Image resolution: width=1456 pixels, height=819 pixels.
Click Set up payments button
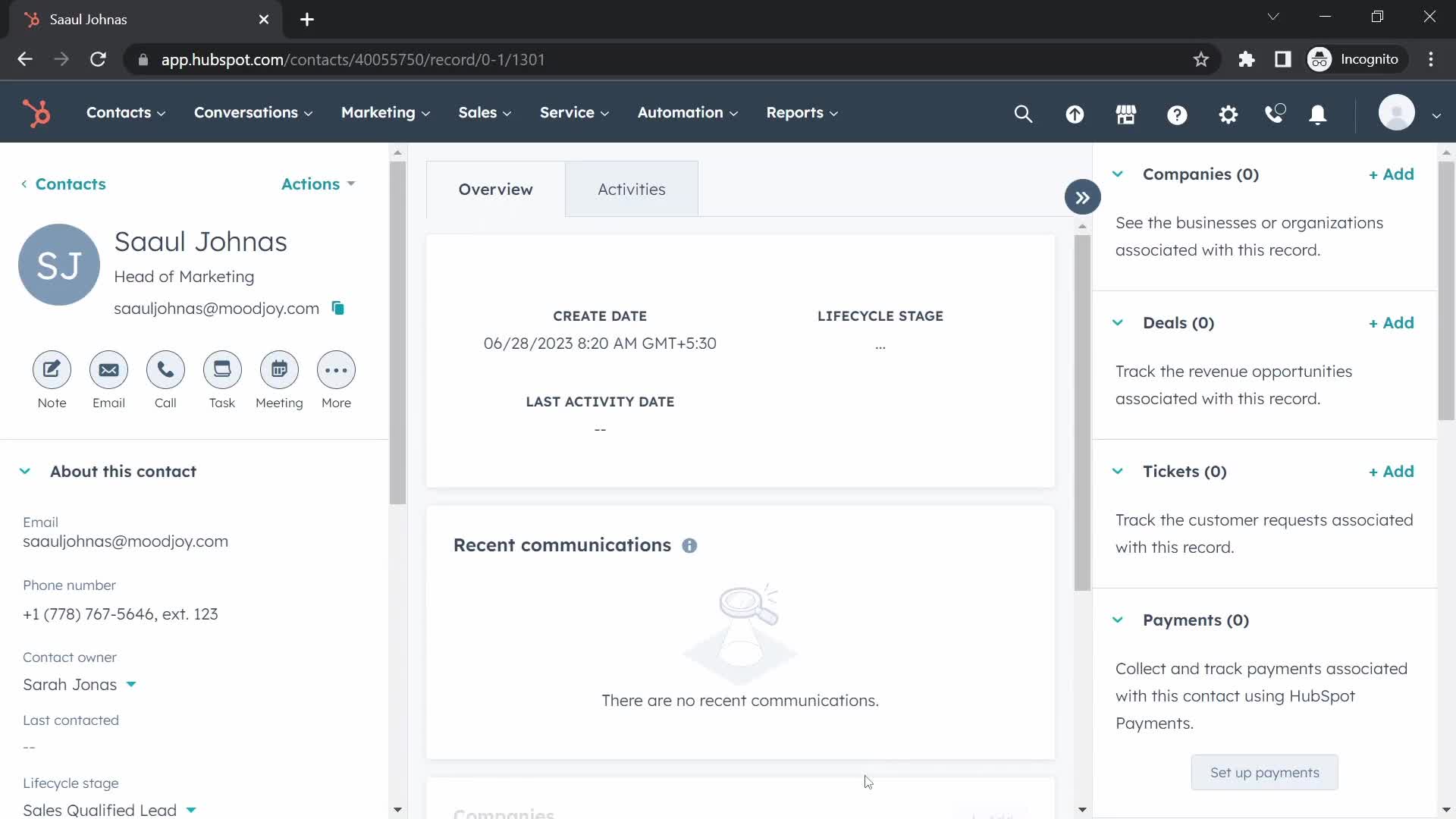pyautogui.click(x=1265, y=772)
